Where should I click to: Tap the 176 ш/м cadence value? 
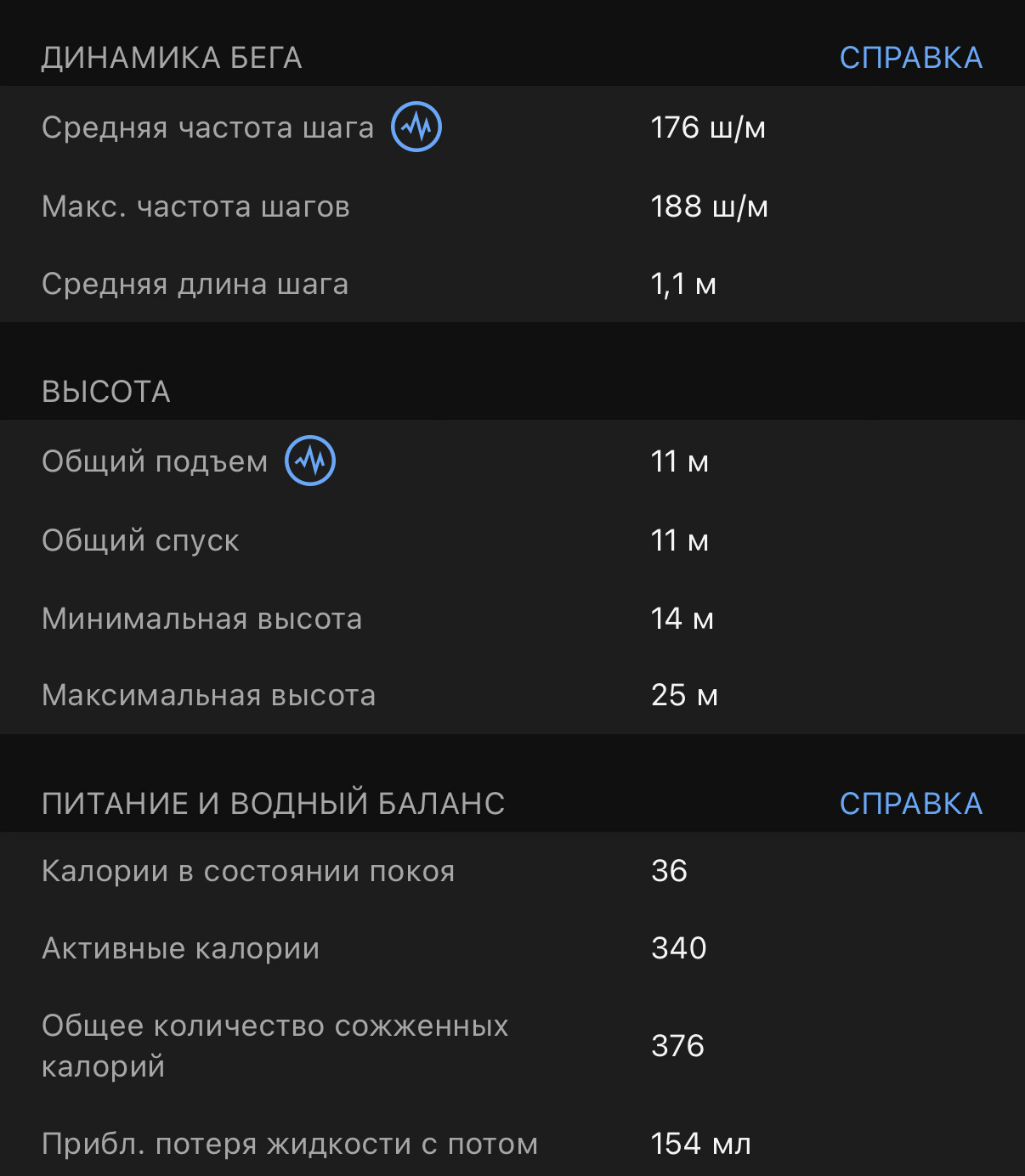point(708,127)
